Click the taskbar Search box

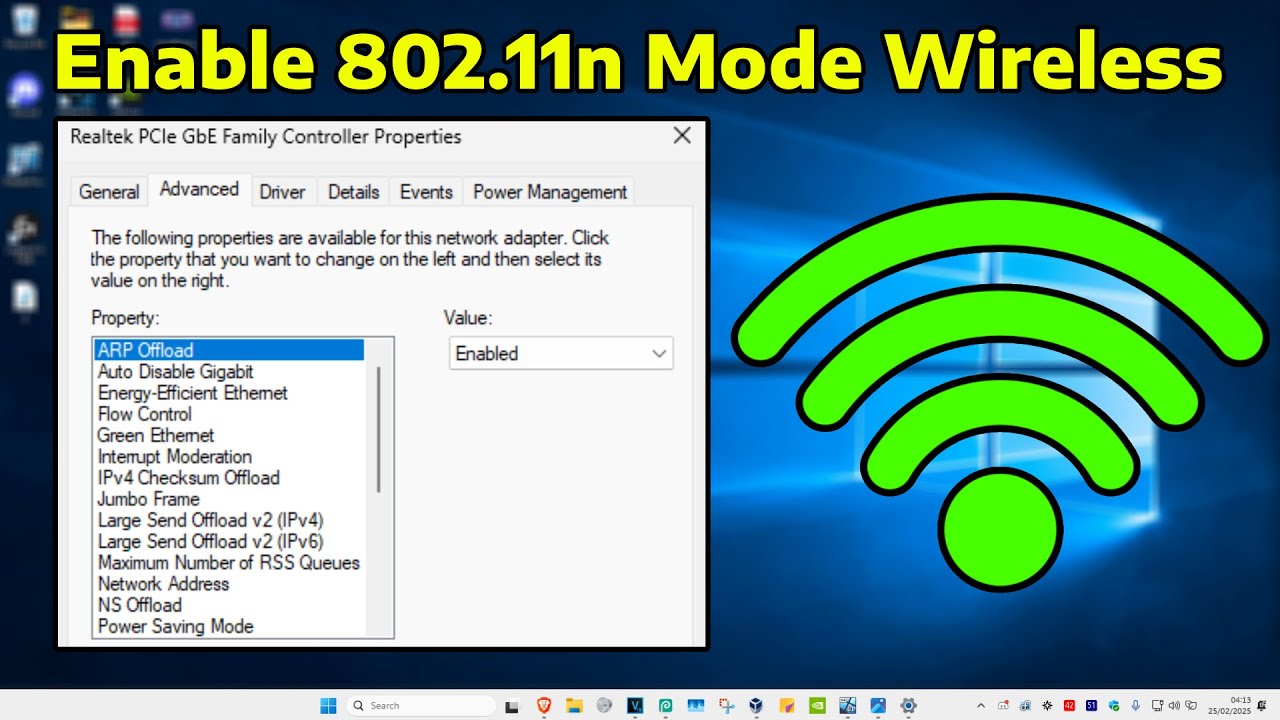point(421,705)
